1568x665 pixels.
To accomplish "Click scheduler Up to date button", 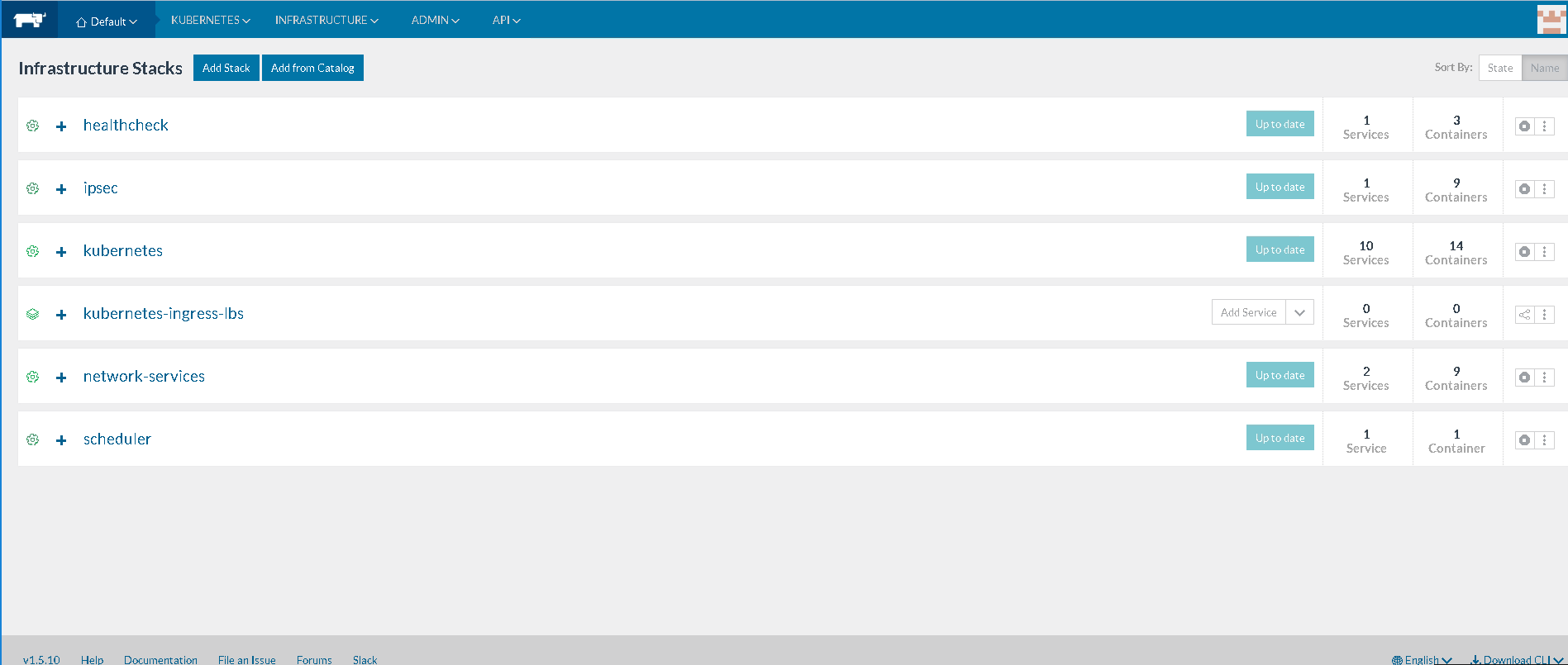I will [1280, 438].
